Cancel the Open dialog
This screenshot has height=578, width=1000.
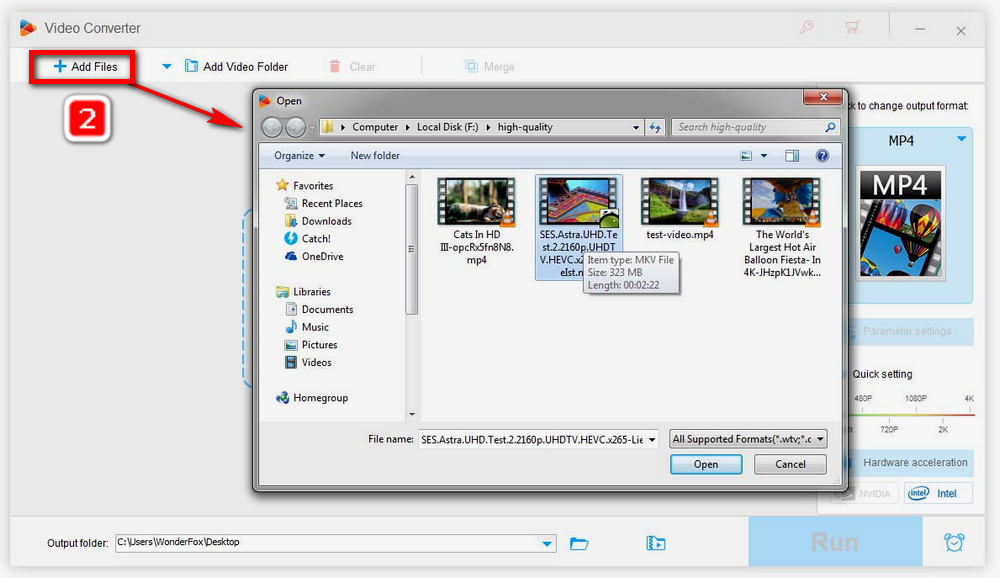click(x=790, y=464)
